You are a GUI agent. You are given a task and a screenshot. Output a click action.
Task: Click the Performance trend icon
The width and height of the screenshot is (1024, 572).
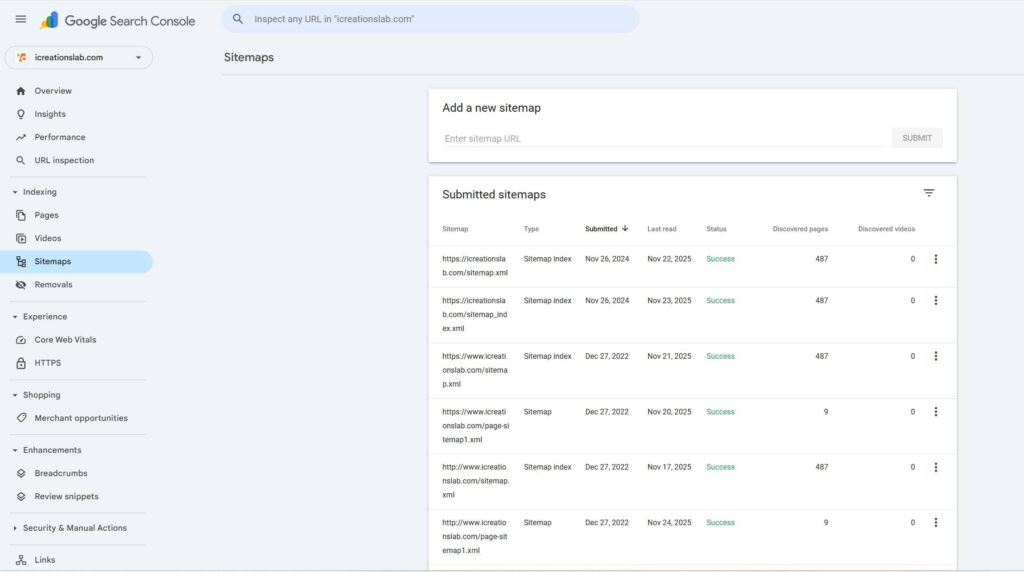(x=21, y=137)
